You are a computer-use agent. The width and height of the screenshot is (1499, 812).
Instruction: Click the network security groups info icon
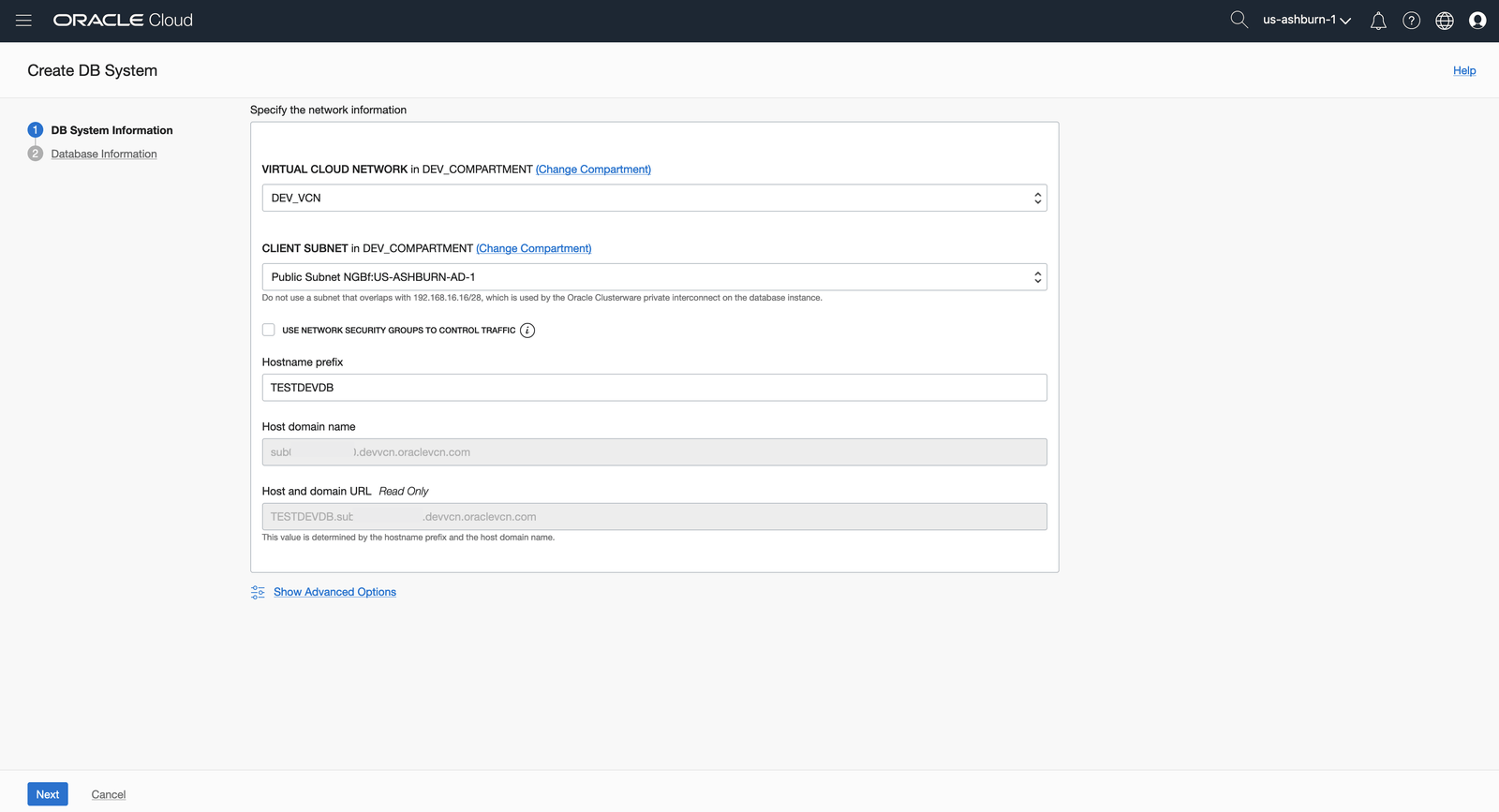527,331
